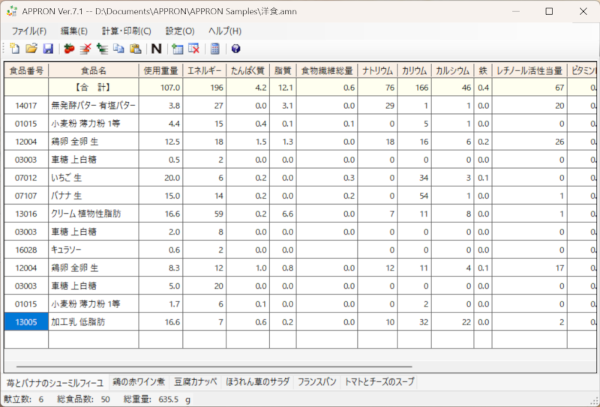The height and width of the screenshot is (407, 600).
Task: Open the calculator icon in the toolbar
Action: click(x=214, y=48)
